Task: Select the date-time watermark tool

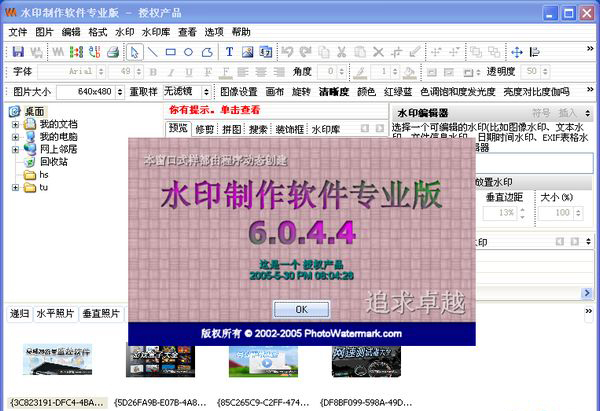Action: [x=266, y=52]
